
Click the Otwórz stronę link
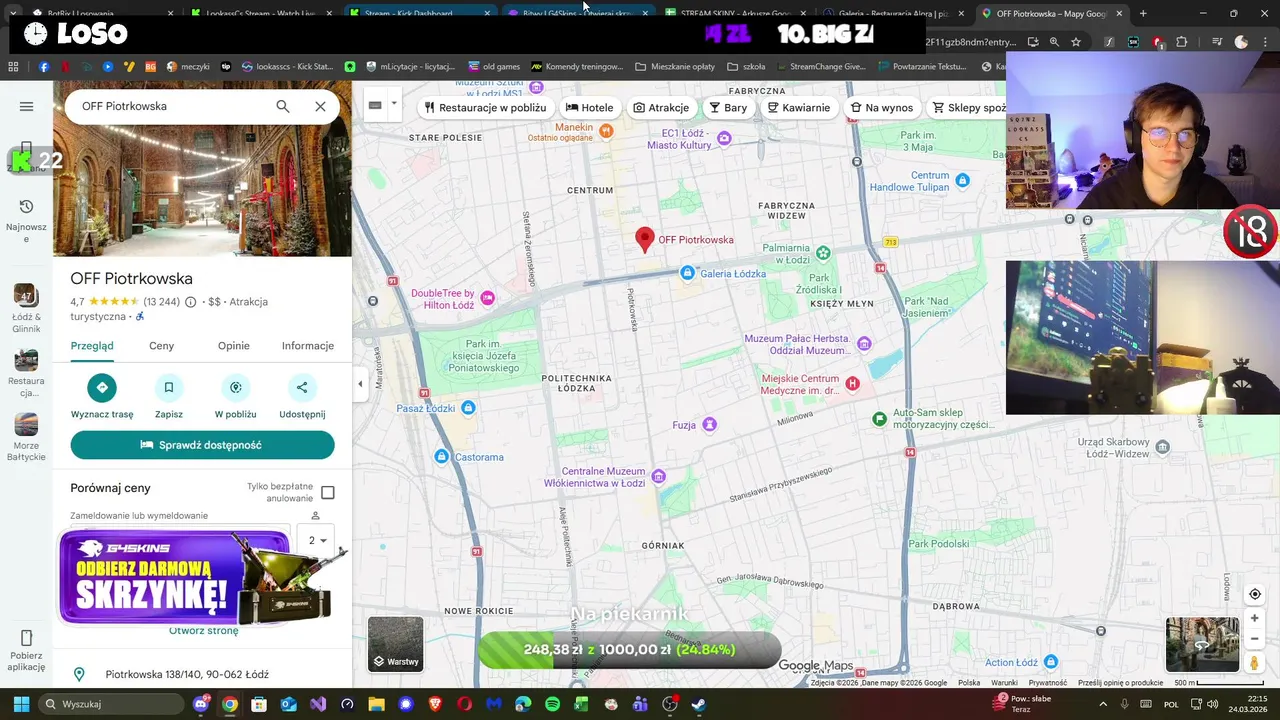pyautogui.click(x=203, y=631)
